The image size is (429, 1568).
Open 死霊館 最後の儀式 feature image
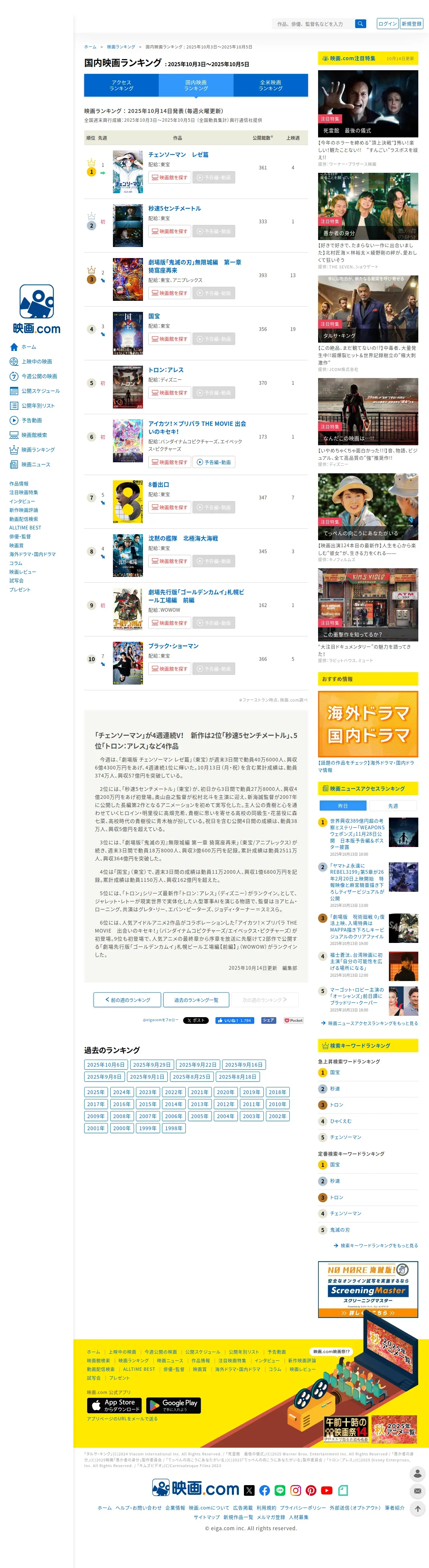pyautogui.click(x=368, y=103)
